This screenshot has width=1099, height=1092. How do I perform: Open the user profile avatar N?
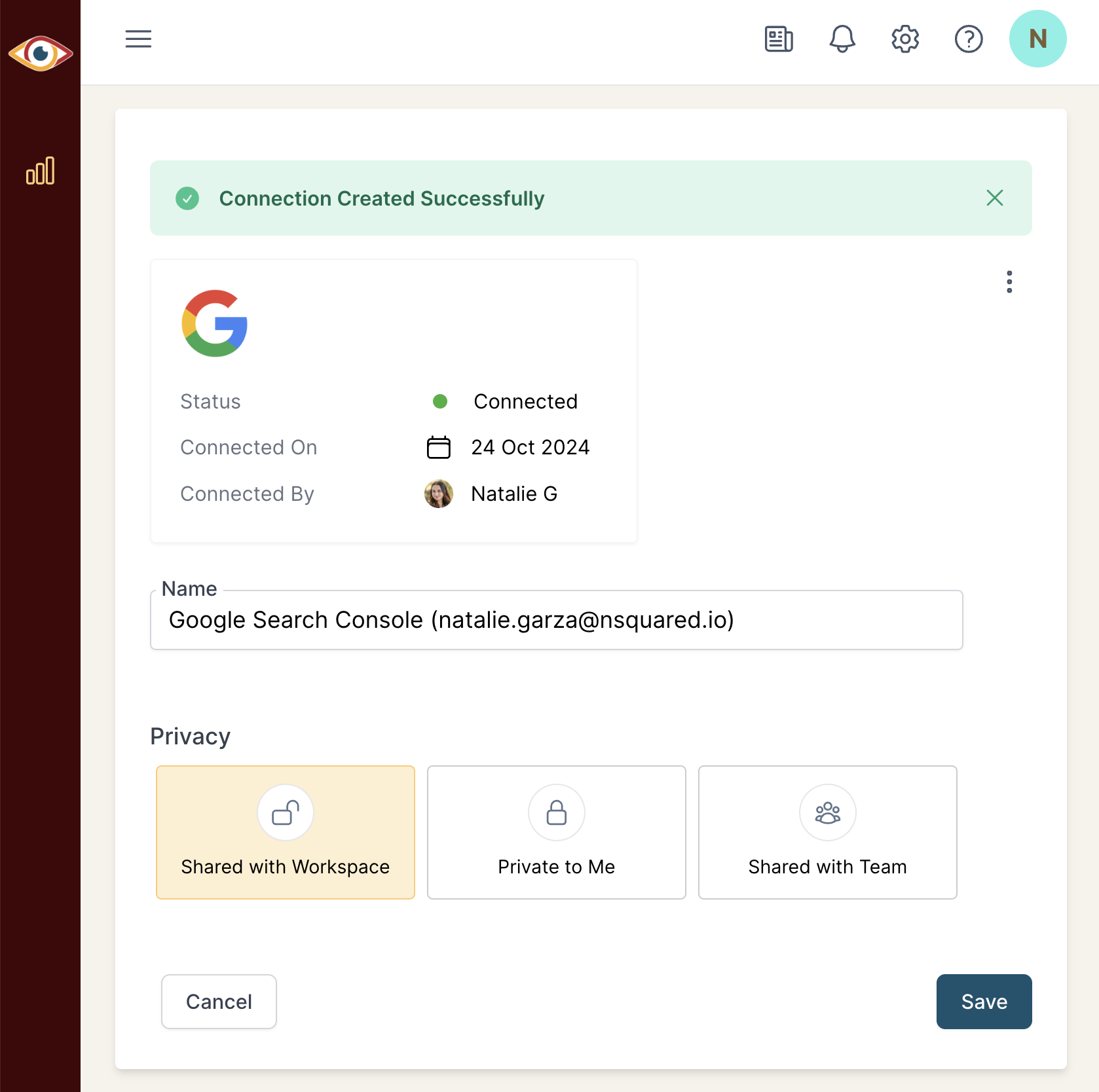point(1037,39)
